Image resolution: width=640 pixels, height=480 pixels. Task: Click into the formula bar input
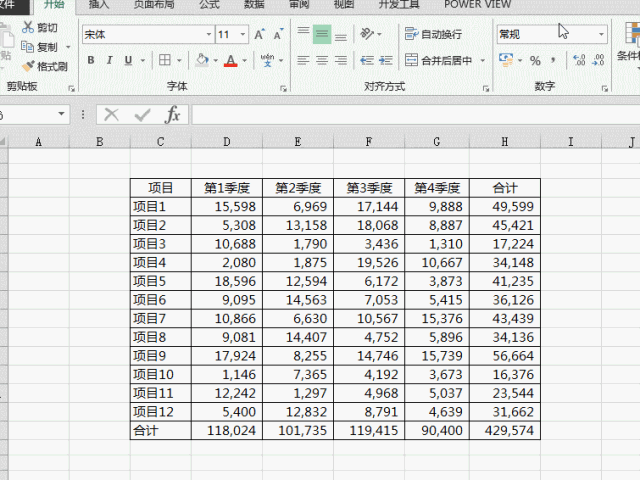(x=416, y=115)
